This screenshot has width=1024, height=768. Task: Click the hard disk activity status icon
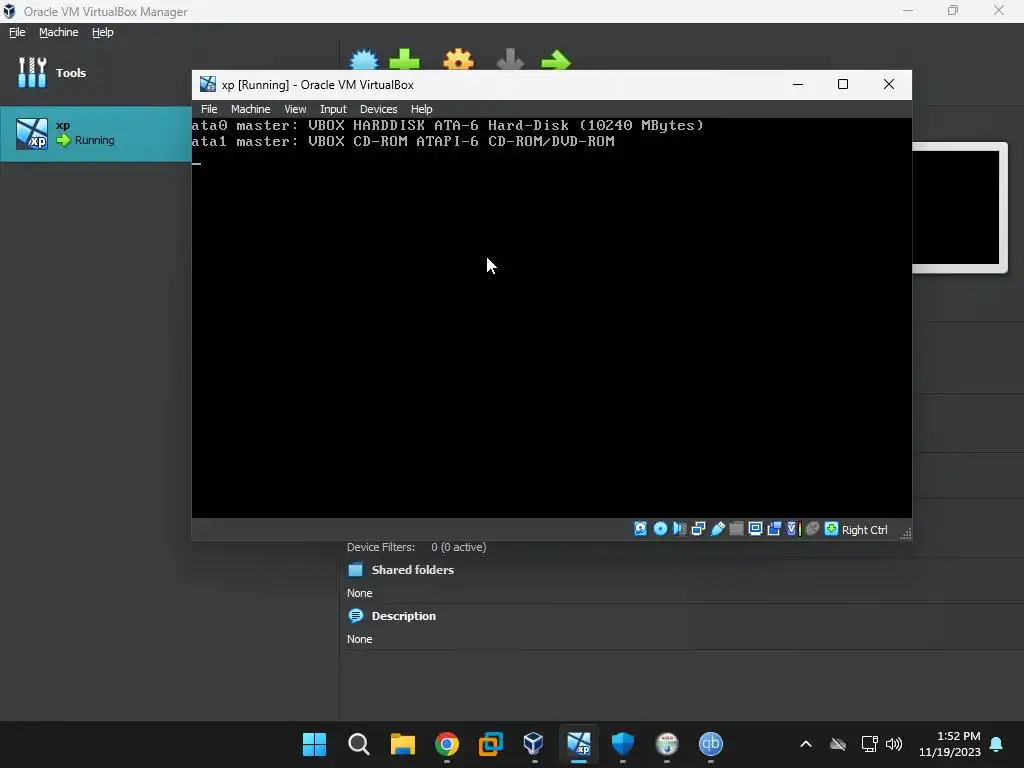[x=641, y=529]
